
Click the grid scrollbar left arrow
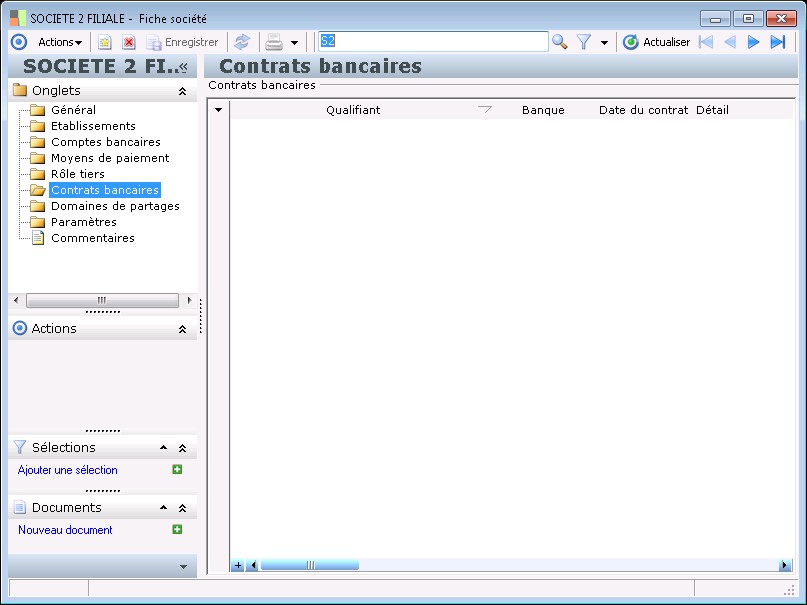tap(252, 565)
